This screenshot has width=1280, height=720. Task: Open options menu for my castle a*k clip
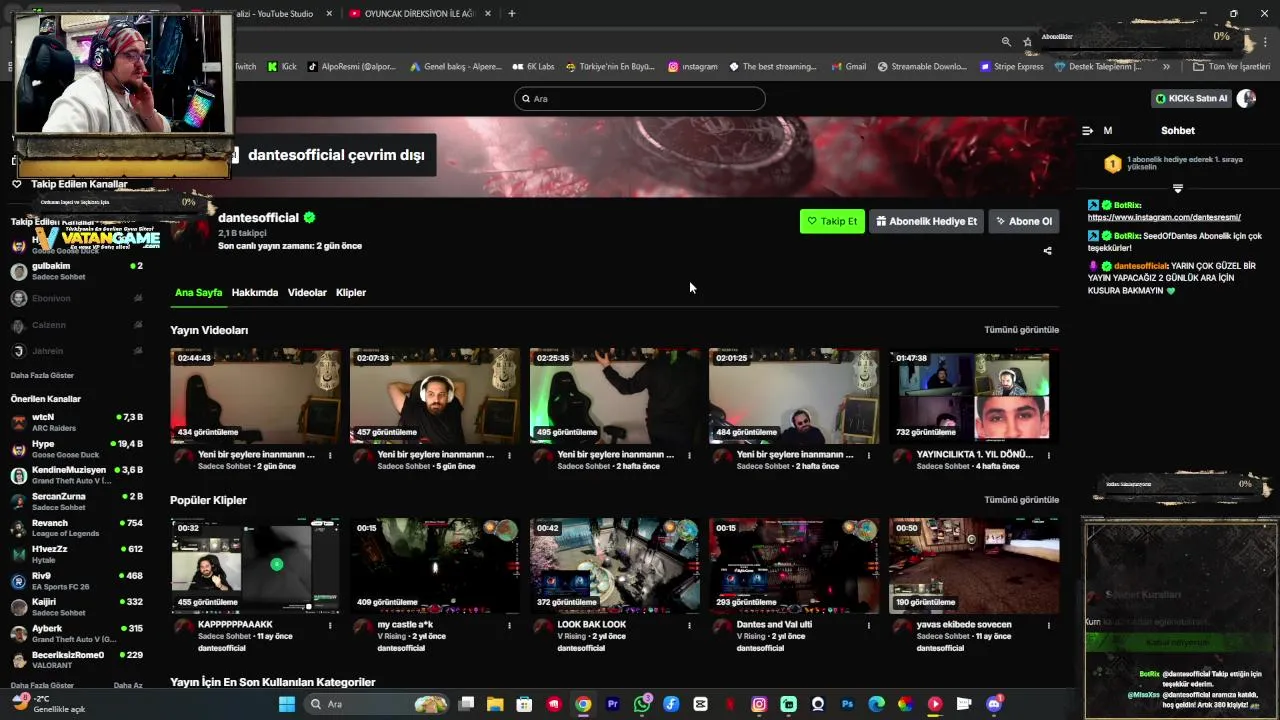(509, 625)
